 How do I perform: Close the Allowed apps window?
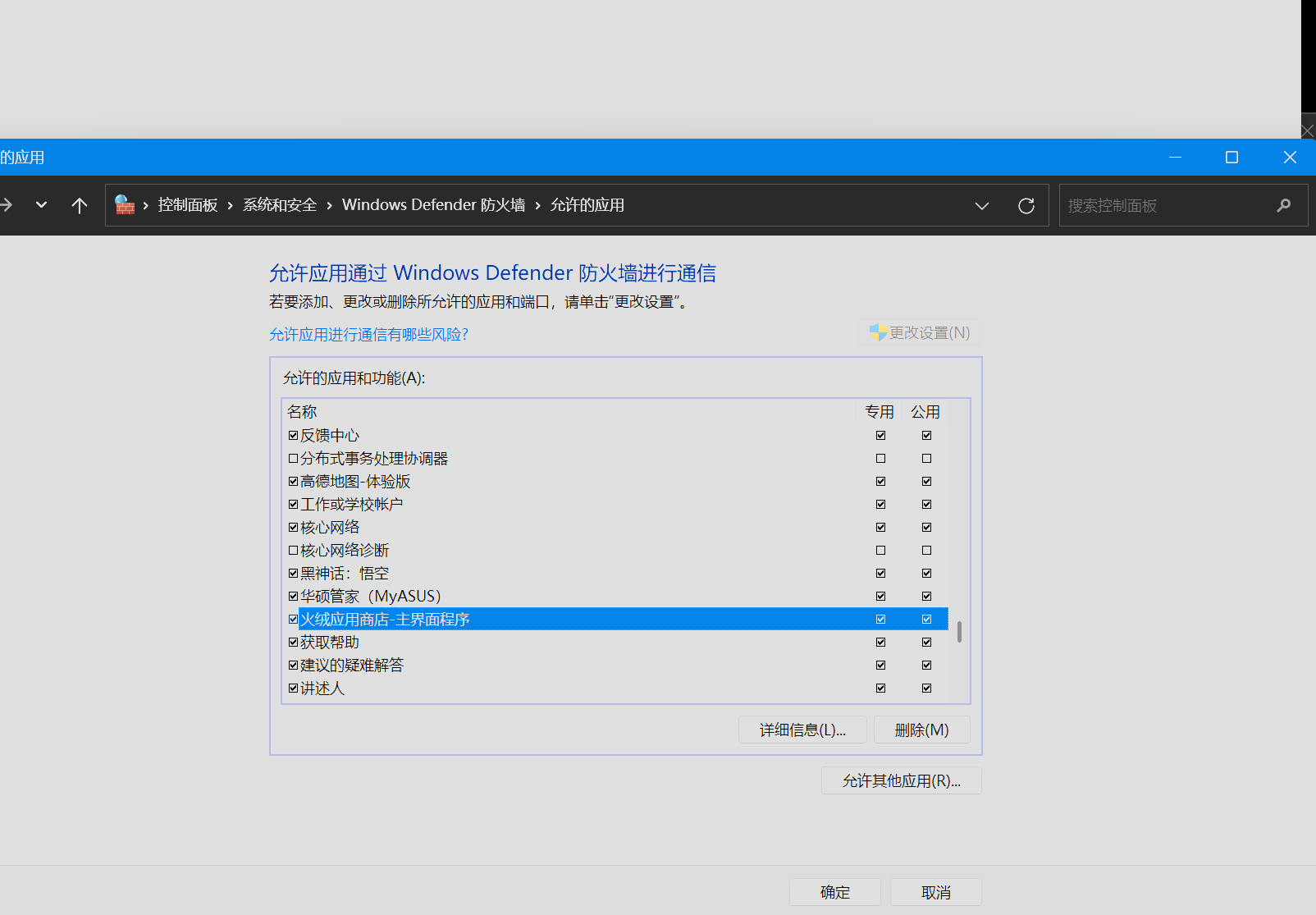[x=1290, y=157]
